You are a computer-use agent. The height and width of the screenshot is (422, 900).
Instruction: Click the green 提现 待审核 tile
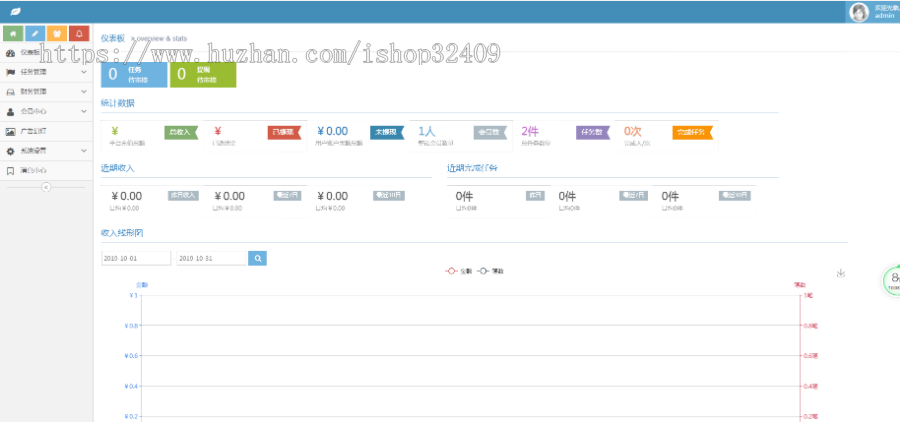tap(203, 75)
